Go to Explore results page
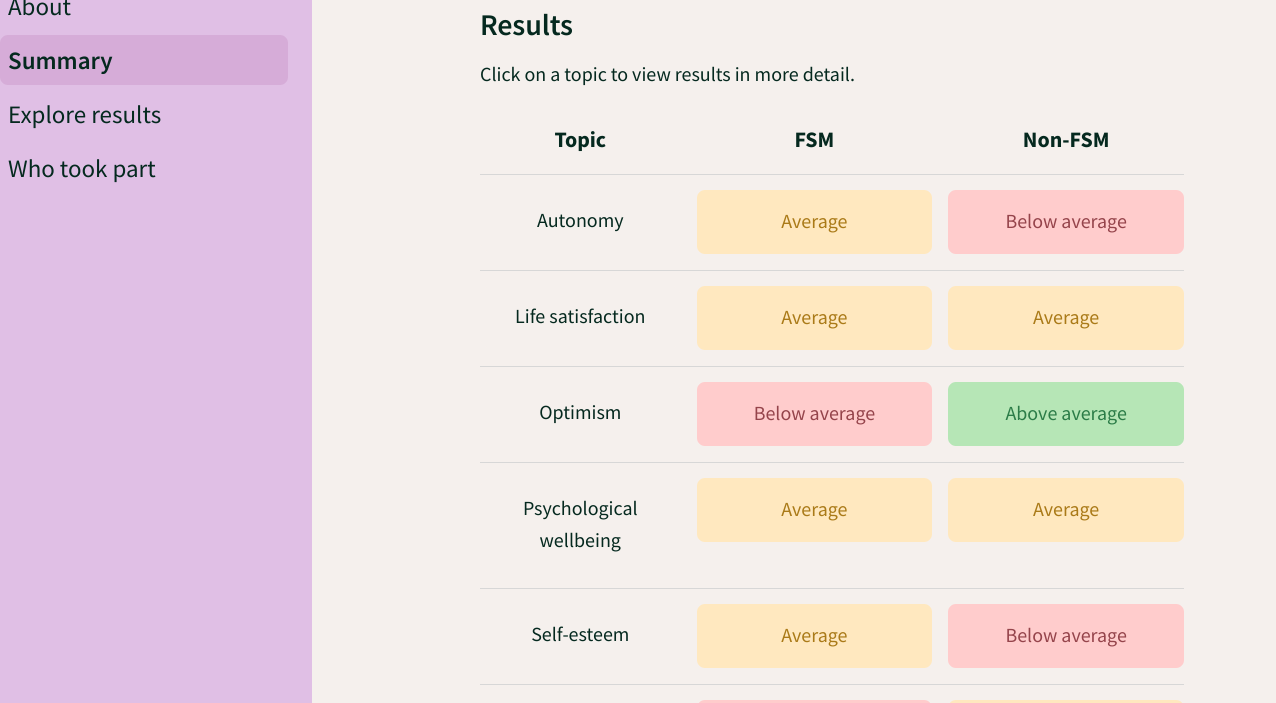 pos(85,115)
